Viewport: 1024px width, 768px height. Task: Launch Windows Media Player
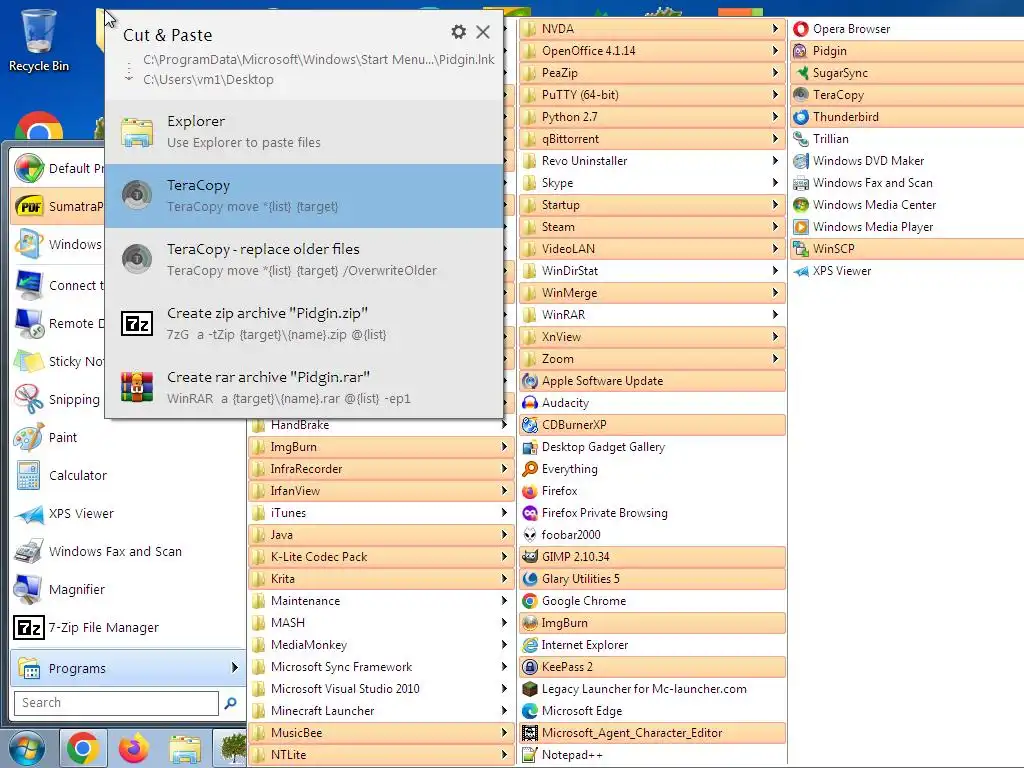pyautogui.click(x=907, y=227)
